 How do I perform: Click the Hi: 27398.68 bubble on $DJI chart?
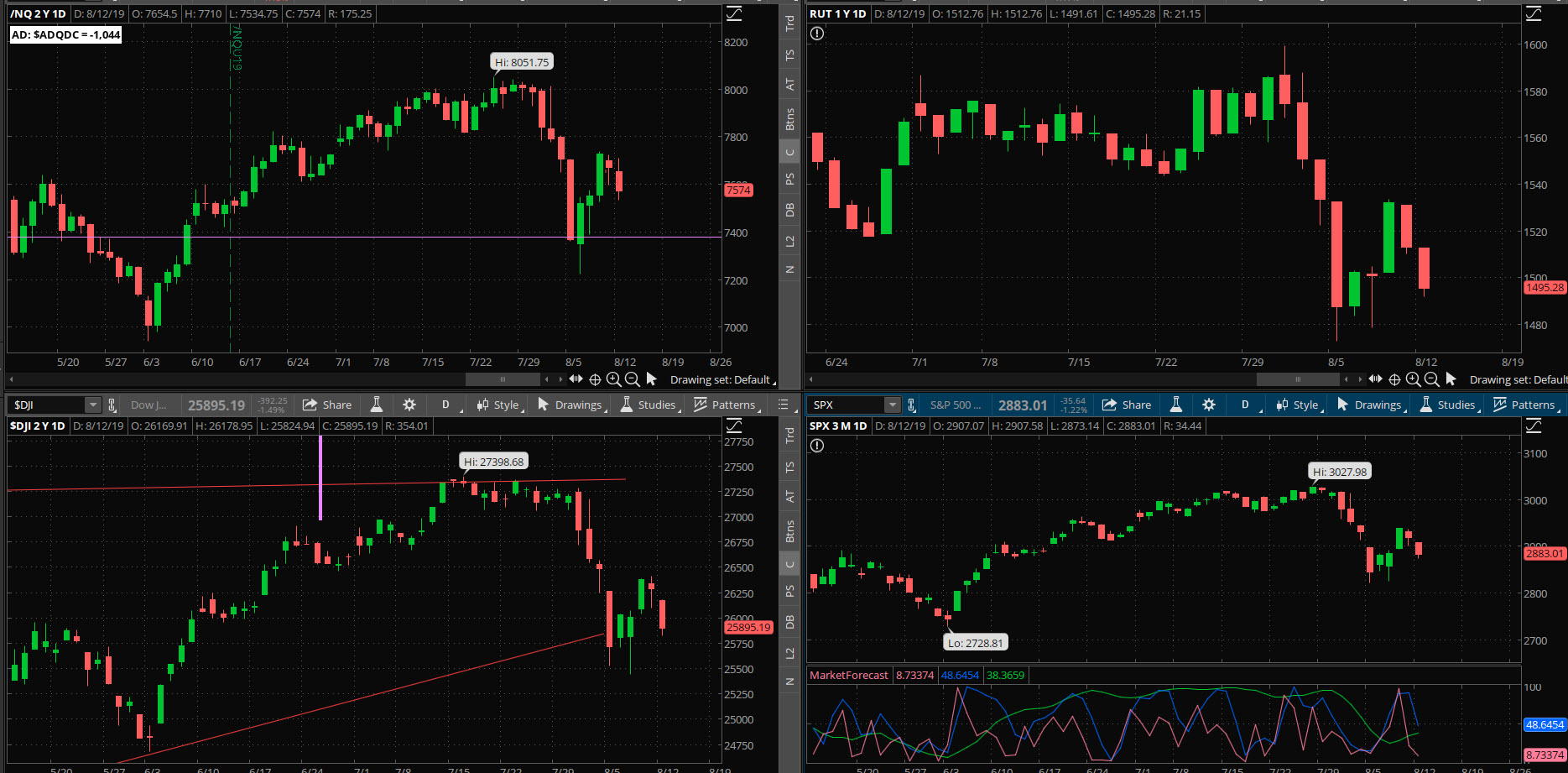coord(494,462)
